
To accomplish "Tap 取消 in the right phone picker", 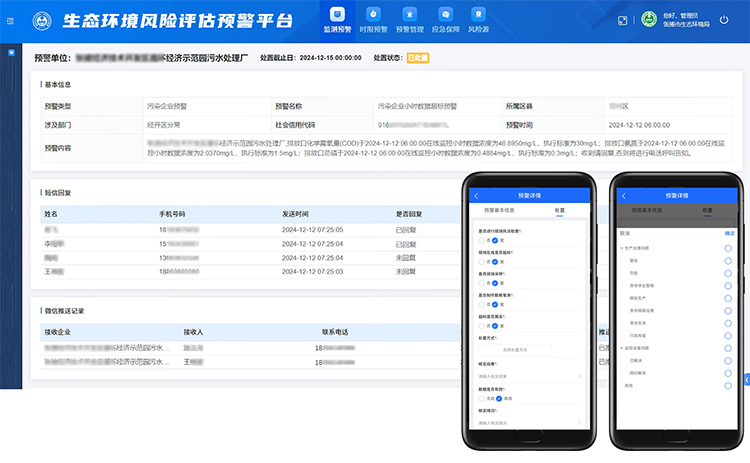I will click(625, 233).
